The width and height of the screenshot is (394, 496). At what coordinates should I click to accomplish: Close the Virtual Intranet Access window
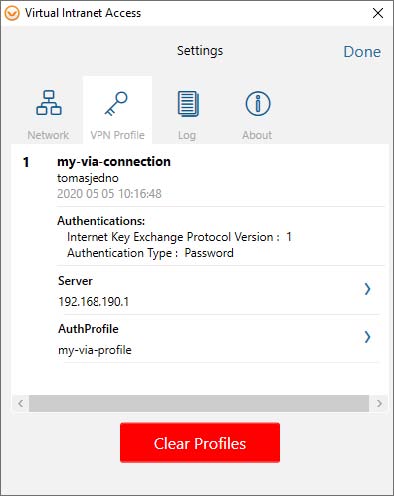click(378, 13)
